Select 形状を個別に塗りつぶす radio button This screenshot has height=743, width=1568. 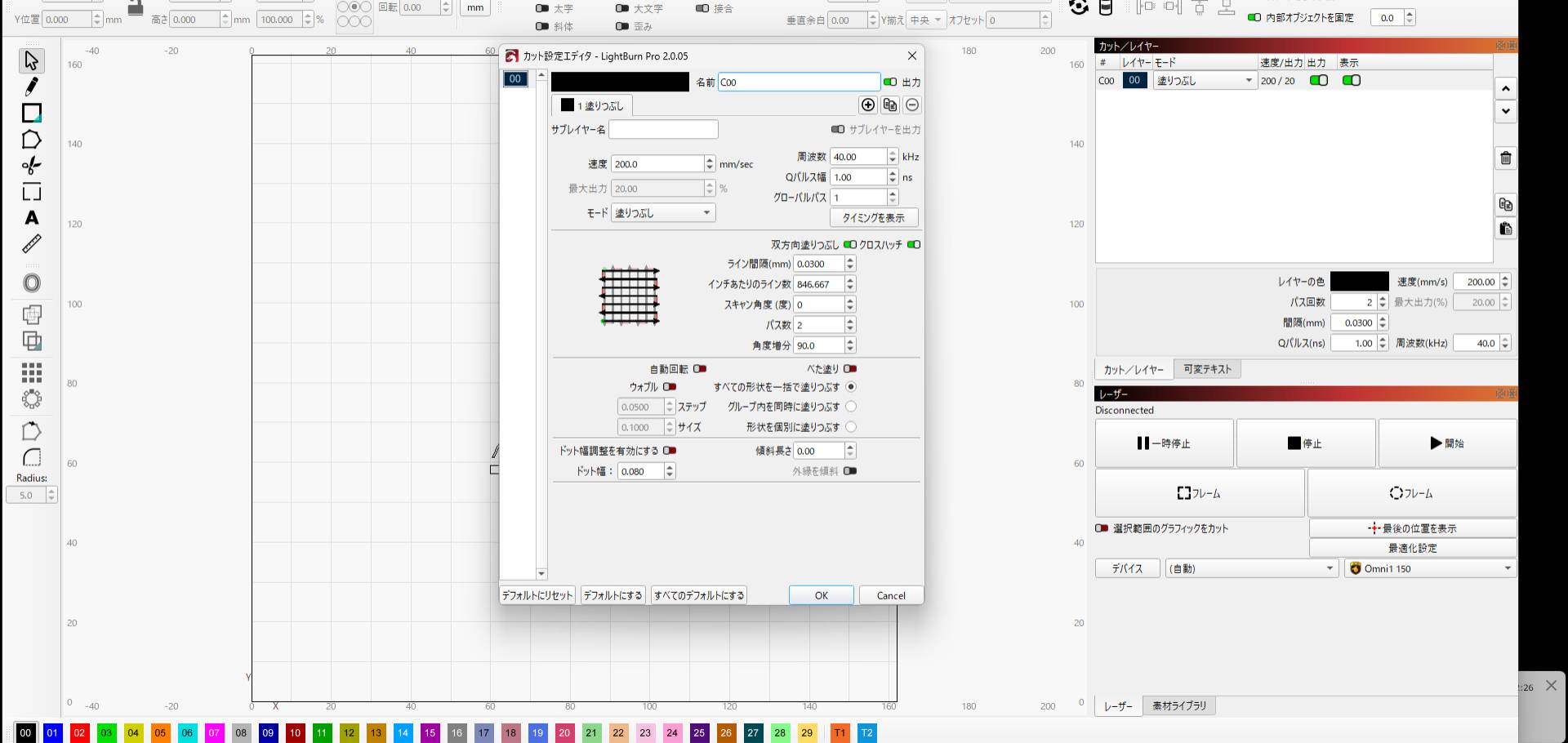(x=851, y=427)
